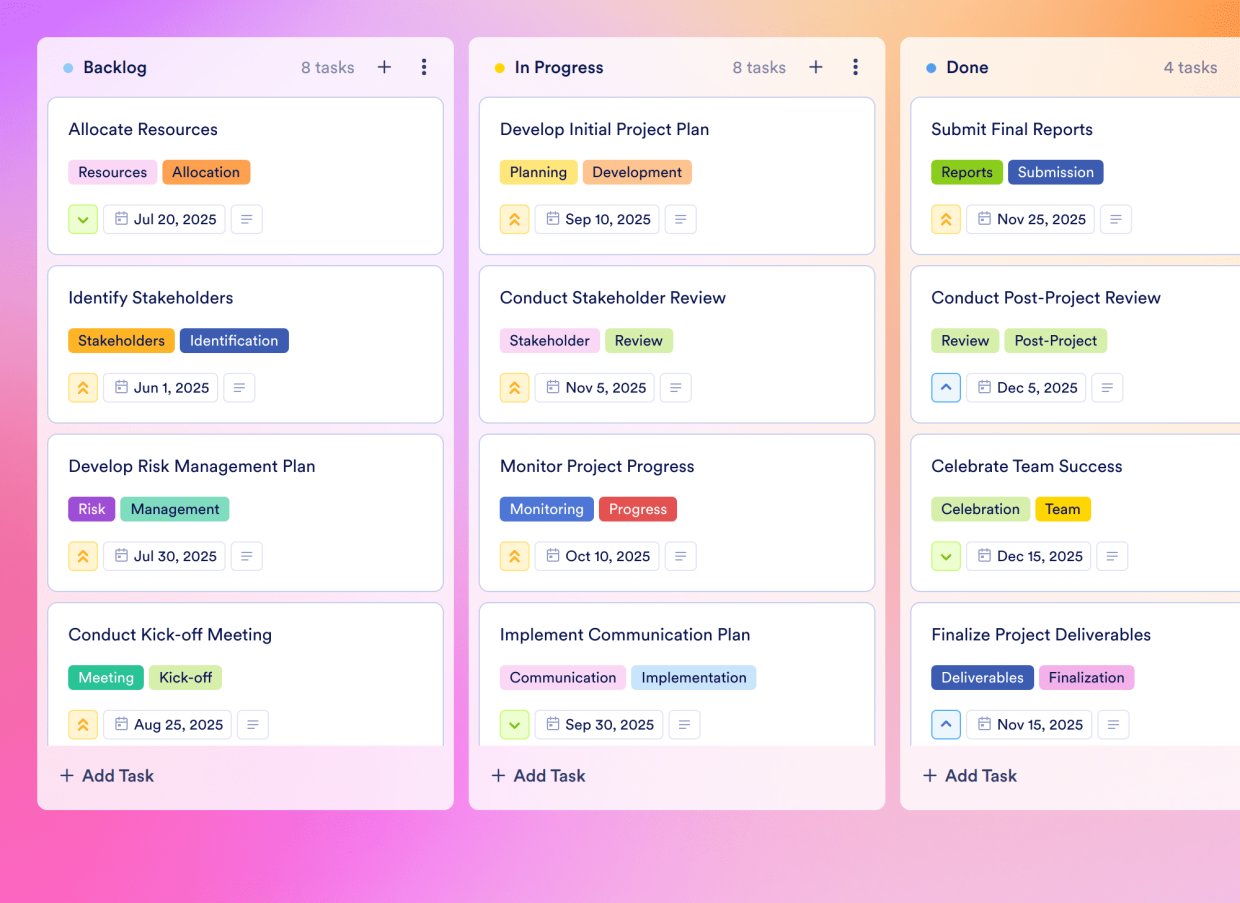Image resolution: width=1240 pixels, height=903 pixels.
Task: Open the description icon on Celebrate Team Success
Action: tap(1112, 556)
